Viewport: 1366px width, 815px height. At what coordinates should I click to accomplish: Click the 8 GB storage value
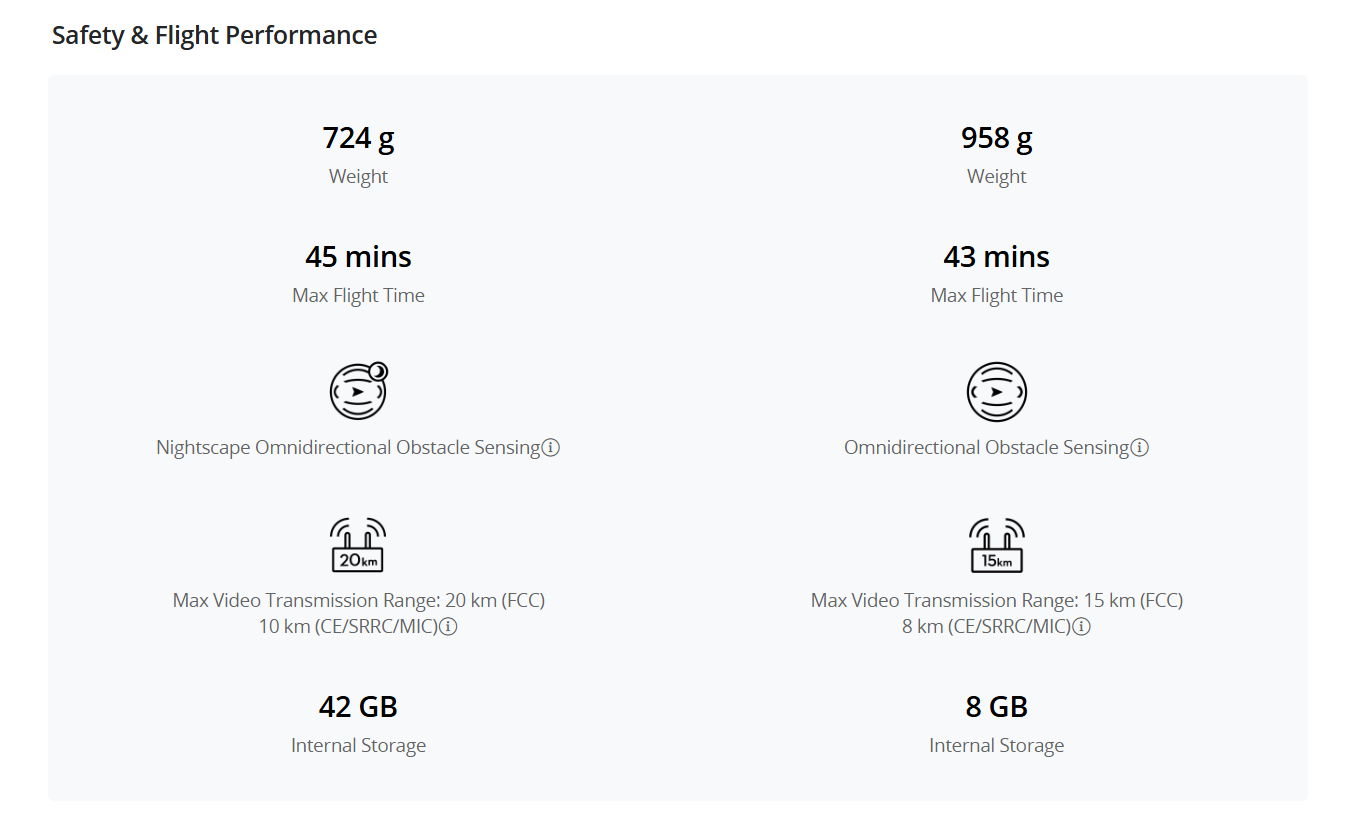click(997, 707)
